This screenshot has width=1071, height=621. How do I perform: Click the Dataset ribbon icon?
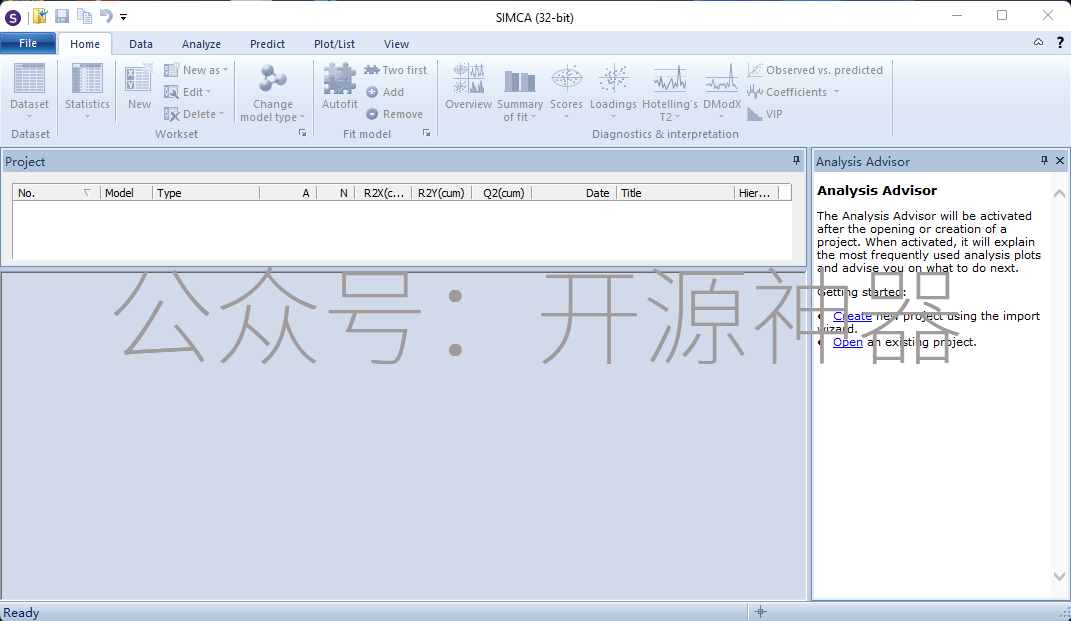pyautogui.click(x=29, y=79)
